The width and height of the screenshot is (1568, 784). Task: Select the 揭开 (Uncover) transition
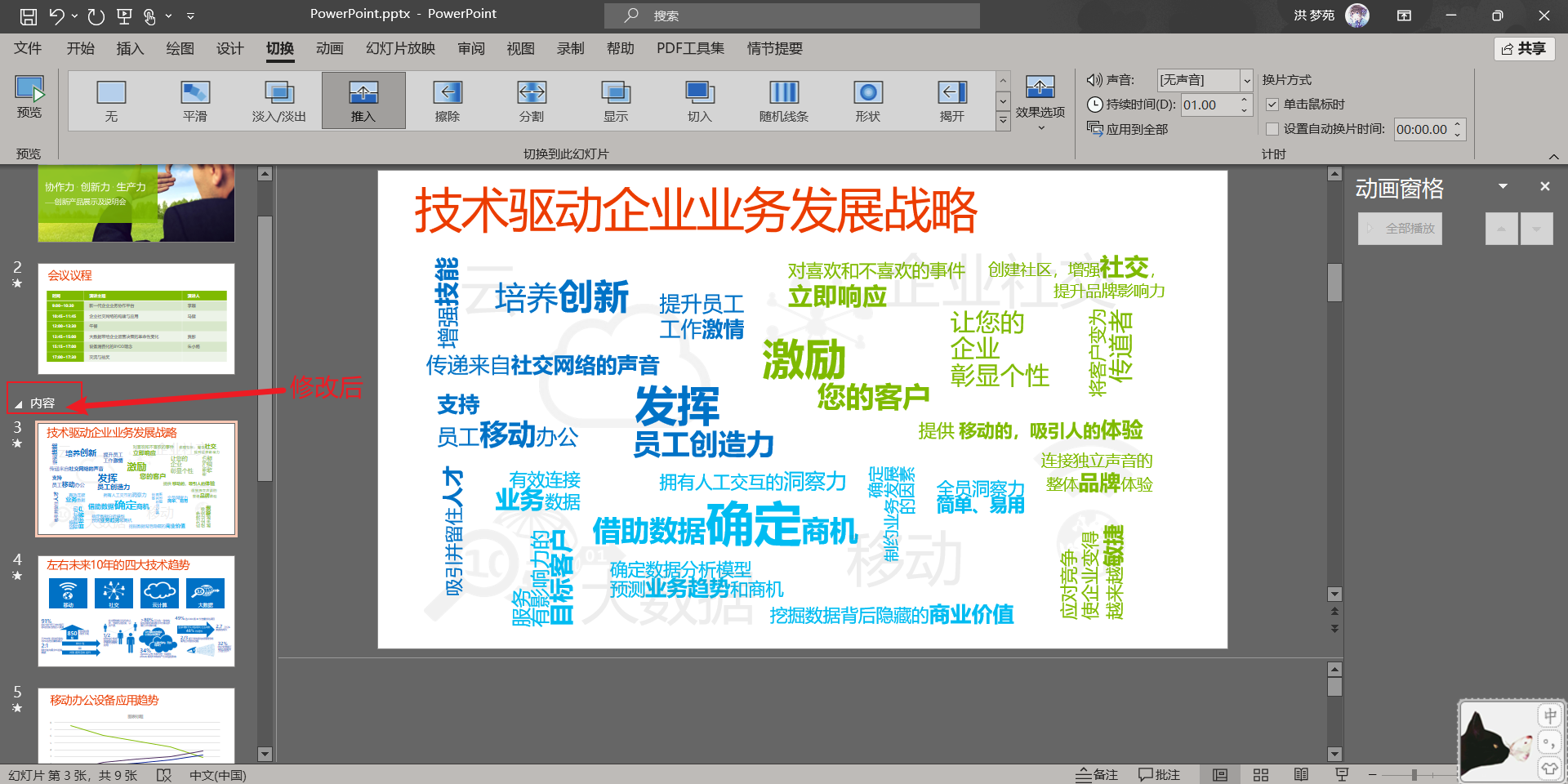point(952,100)
